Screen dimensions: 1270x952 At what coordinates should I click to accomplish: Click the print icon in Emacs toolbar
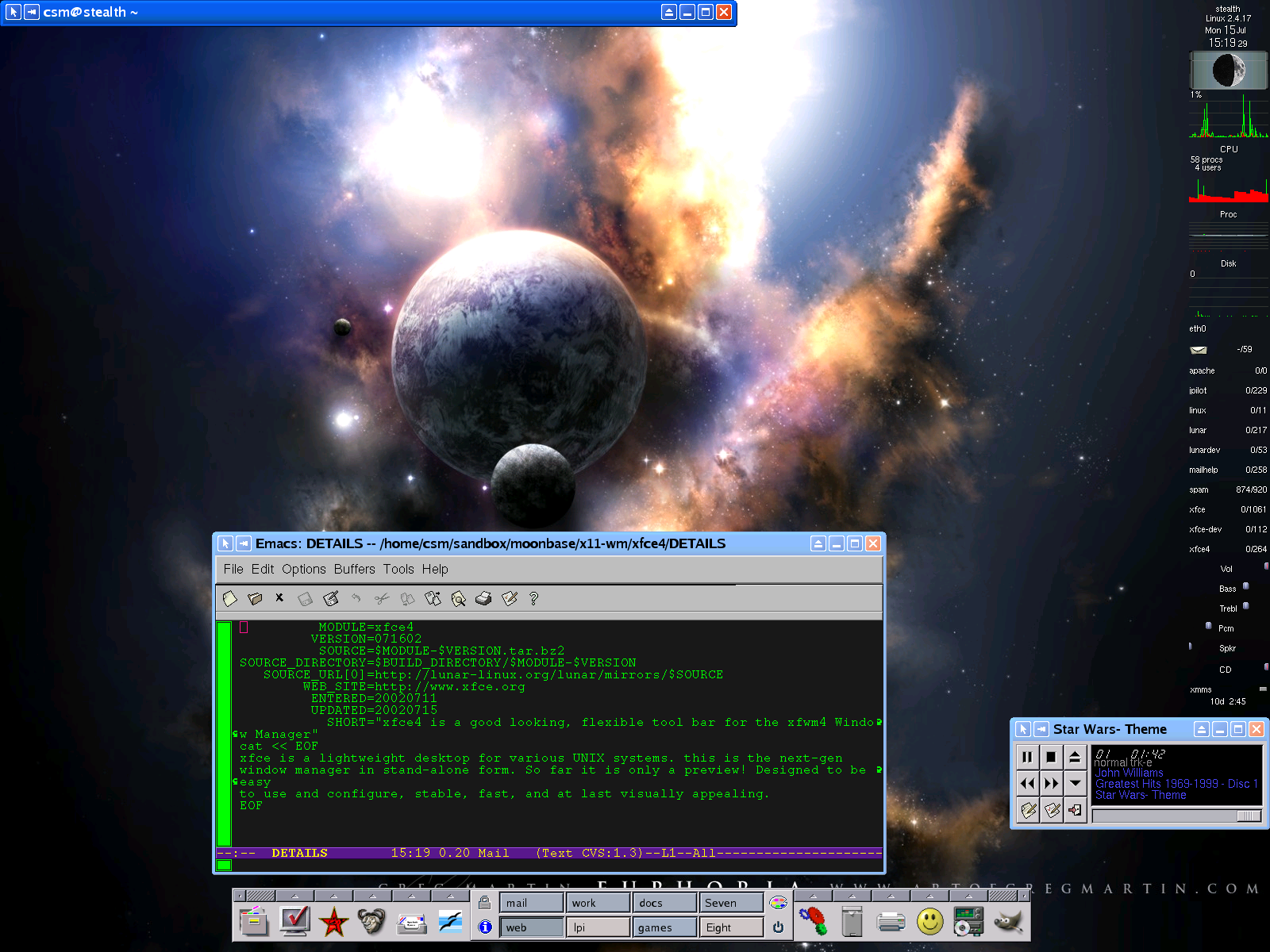pos(483,599)
